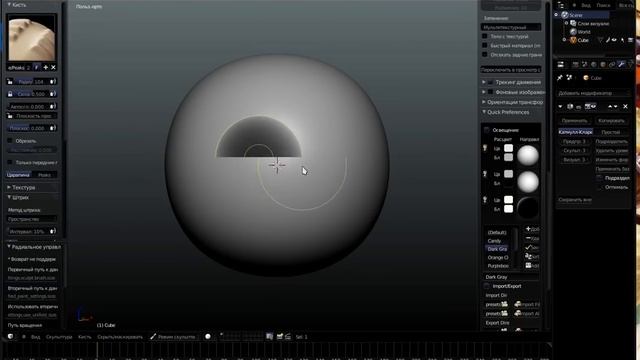Switch to the Modifiers wrench tab icon
The image size is (640, 360).
tap(621, 64)
